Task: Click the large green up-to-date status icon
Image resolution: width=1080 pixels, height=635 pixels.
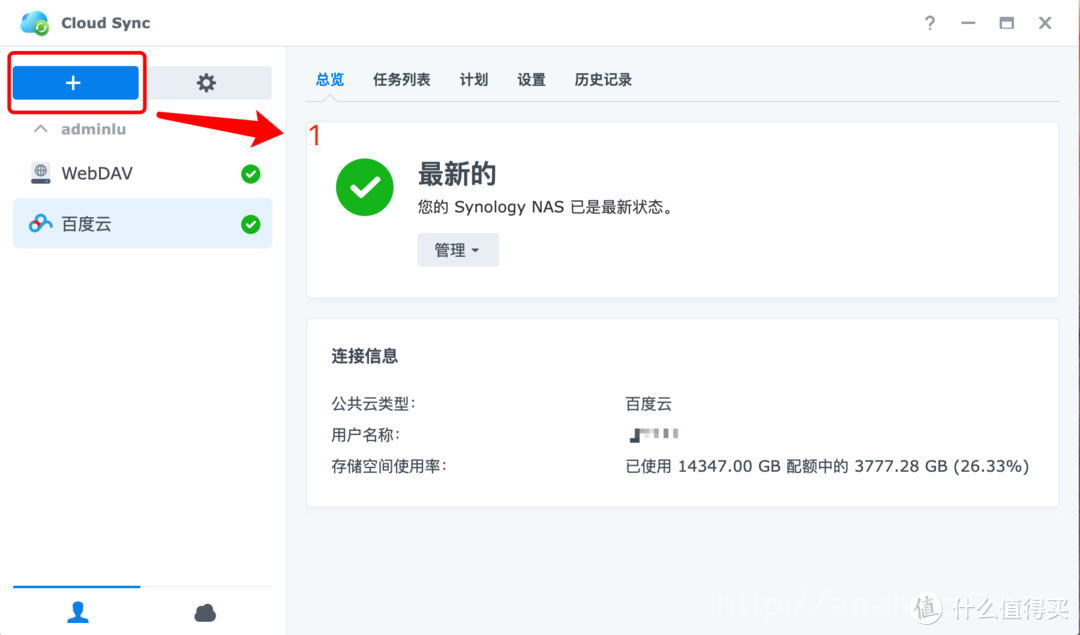Action: [365, 187]
